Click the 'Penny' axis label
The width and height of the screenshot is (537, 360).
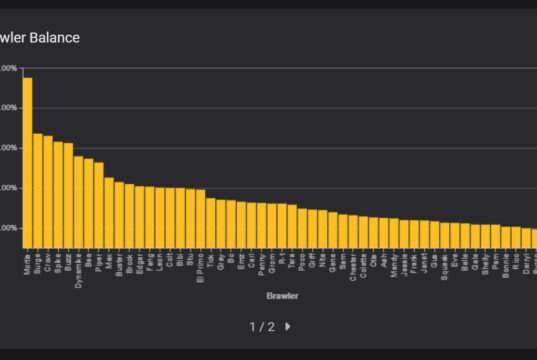pyautogui.click(x=262, y=265)
